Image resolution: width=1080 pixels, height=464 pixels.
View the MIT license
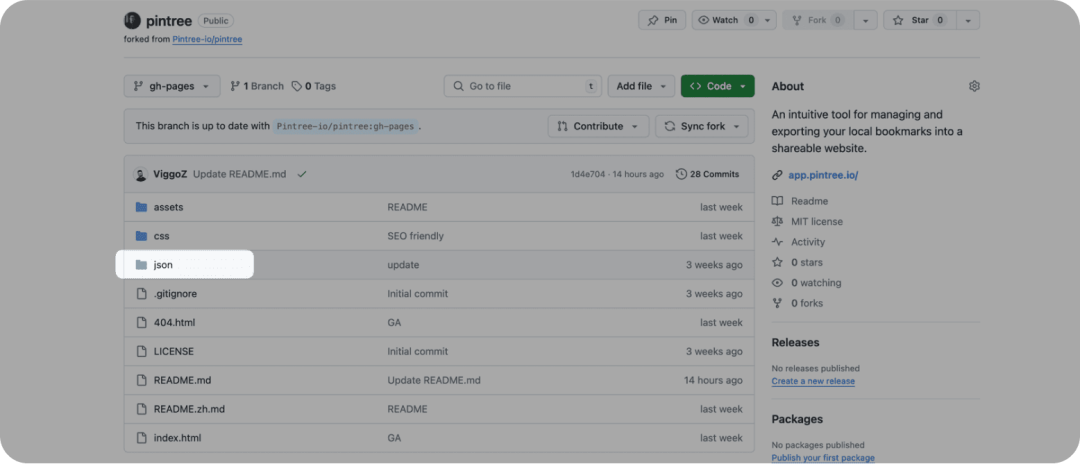coord(817,222)
